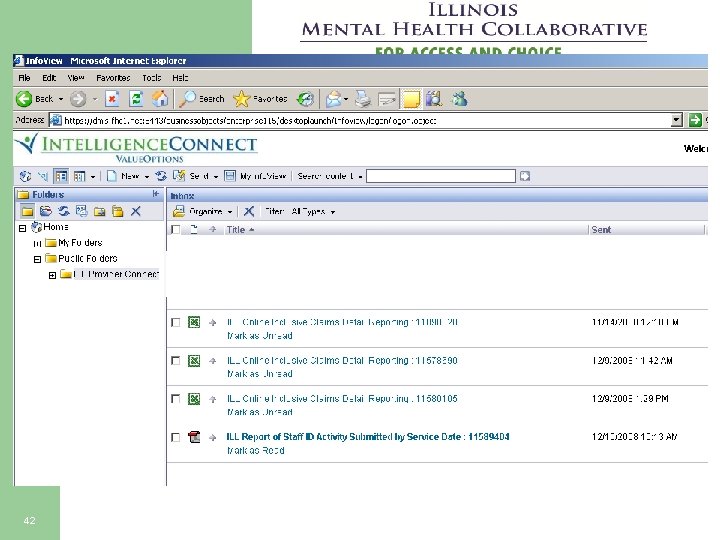
Task: Open the Tools menu
Action: click(152, 78)
